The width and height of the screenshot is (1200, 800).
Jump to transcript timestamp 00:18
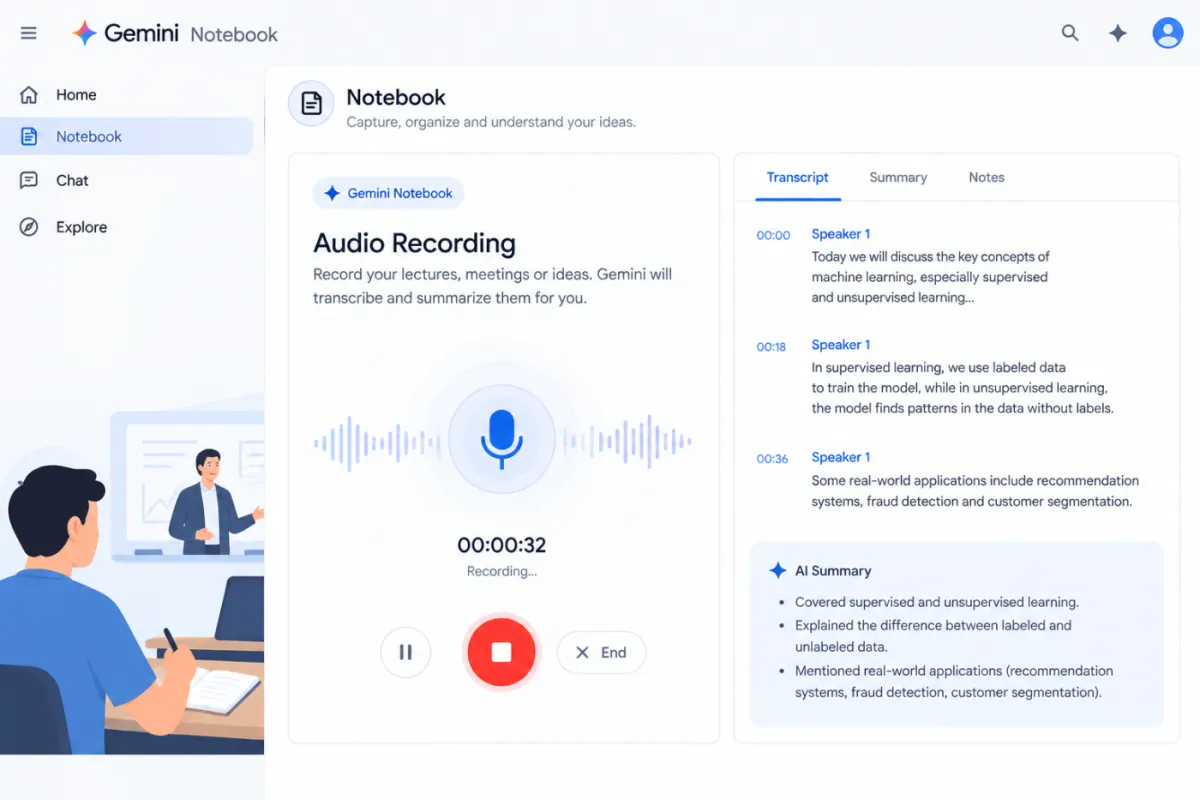771,347
